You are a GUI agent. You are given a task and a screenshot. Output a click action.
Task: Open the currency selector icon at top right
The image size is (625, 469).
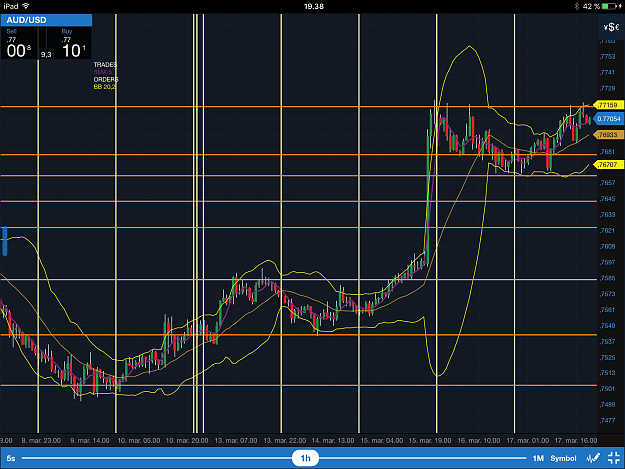click(x=611, y=27)
